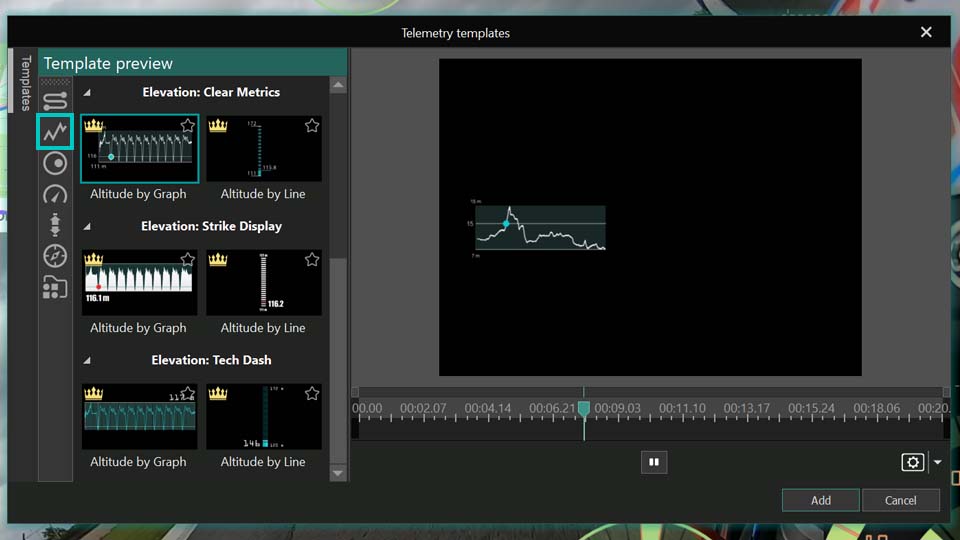Favorite Clear Metrics Altitude by Line
The height and width of the screenshot is (540, 960).
point(312,126)
